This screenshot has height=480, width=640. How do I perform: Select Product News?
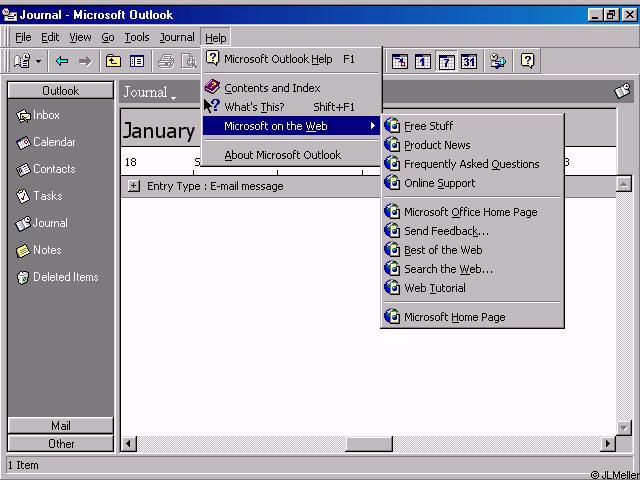(x=472, y=145)
